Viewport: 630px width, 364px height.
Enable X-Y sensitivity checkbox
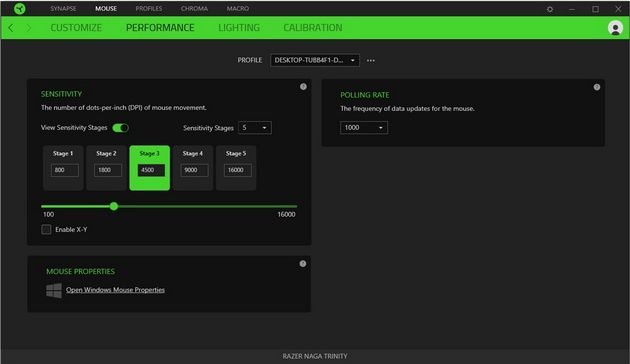(46, 229)
